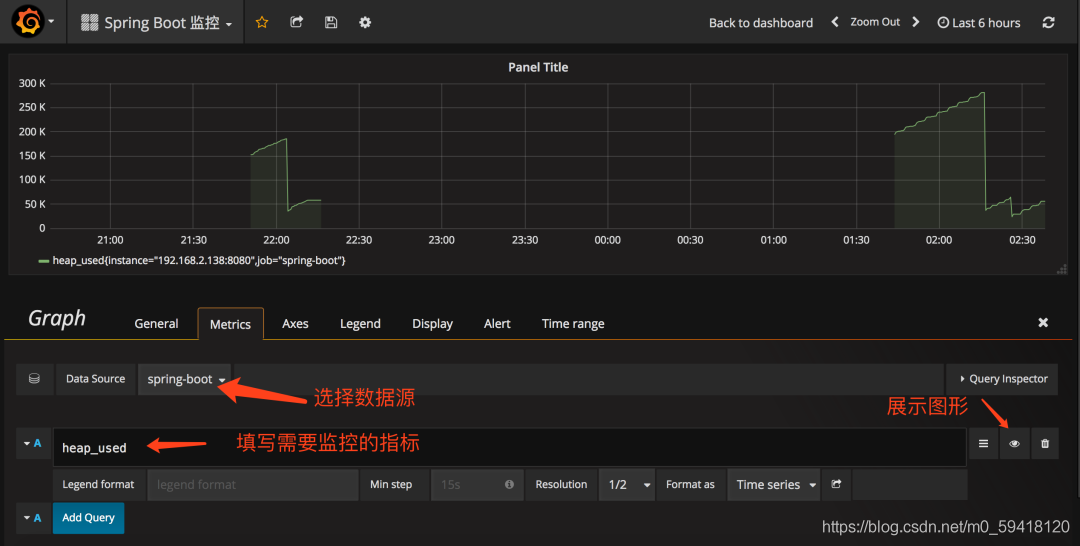
Task: Open the Format as Time series dropdown
Action: click(x=773, y=484)
